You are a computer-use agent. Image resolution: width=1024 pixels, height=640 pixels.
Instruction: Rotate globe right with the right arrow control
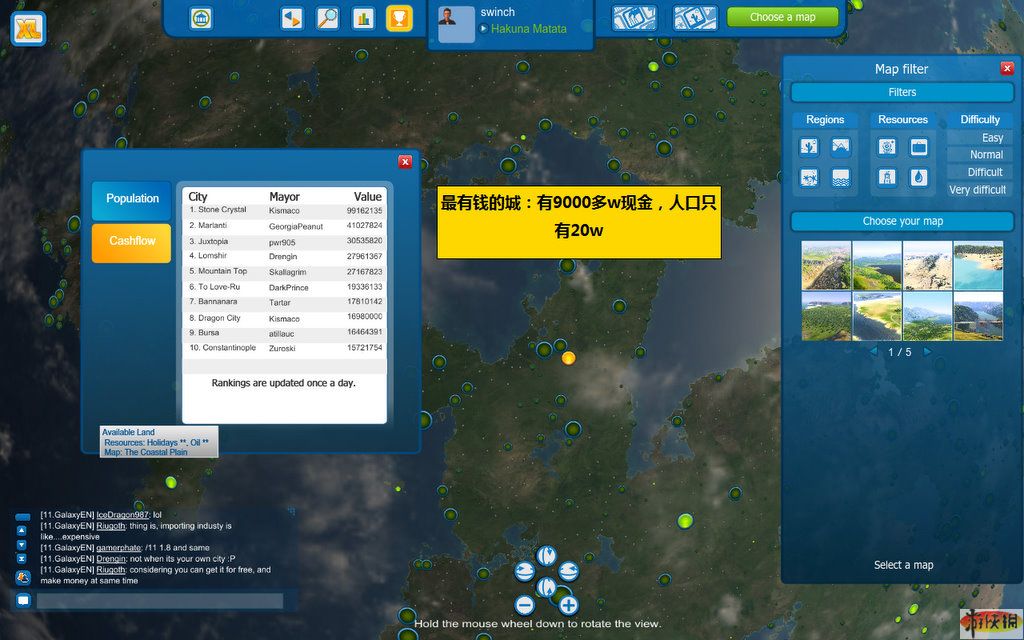pos(568,571)
